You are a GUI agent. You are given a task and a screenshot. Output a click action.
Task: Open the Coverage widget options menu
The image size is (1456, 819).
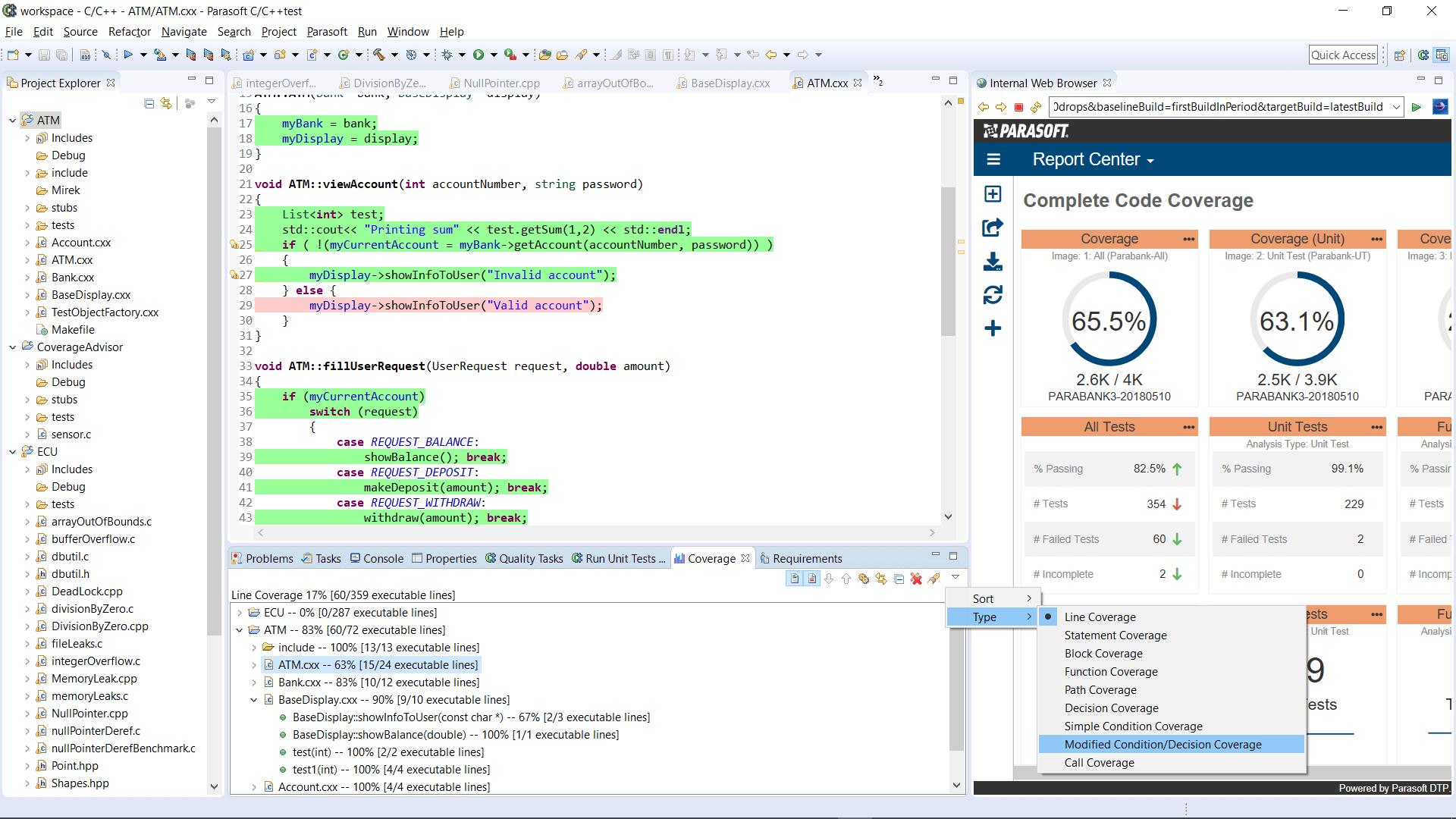click(x=1188, y=239)
